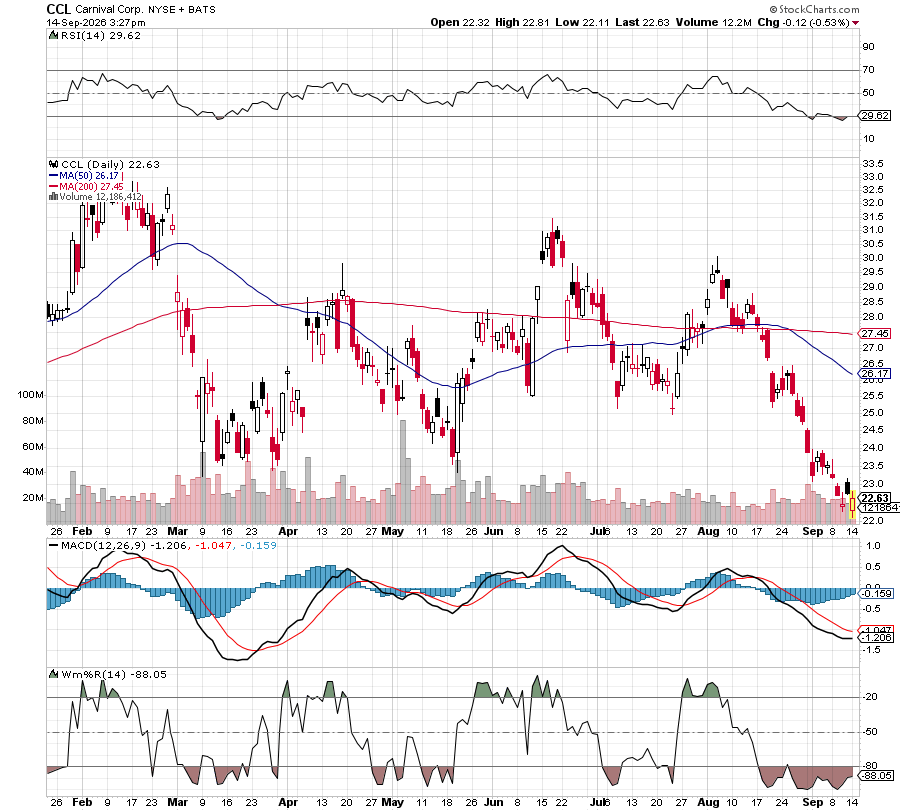Screen dimensions: 900x811
Task: Click Mar on the price panel date axis
Action: point(177,531)
